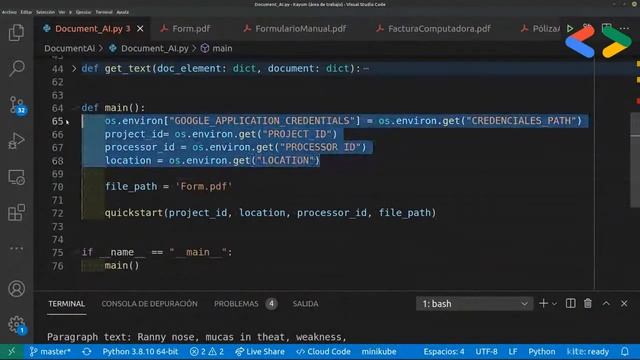The height and width of the screenshot is (360, 640).
Task: Kill the terminal with trash icon
Action: tap(588, 303)
